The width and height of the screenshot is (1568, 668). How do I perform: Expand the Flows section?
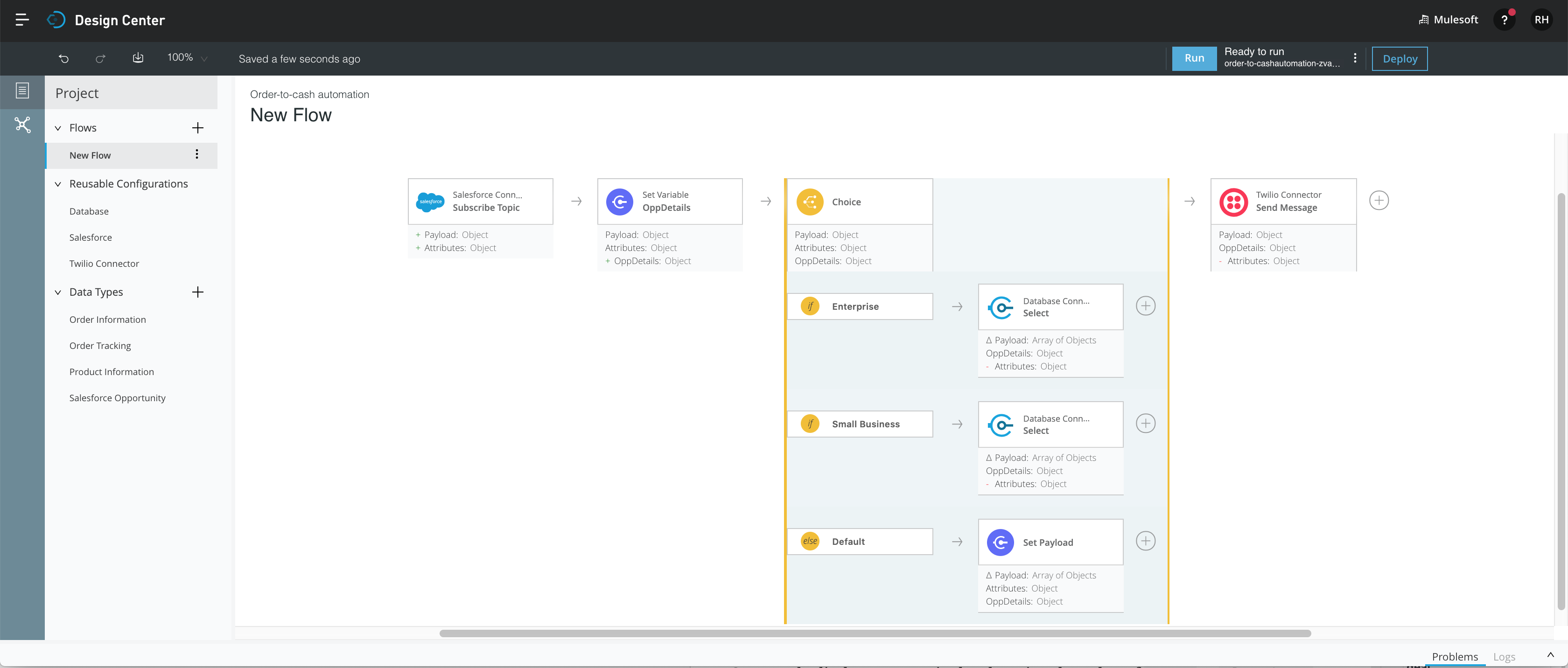pos(58,128)
